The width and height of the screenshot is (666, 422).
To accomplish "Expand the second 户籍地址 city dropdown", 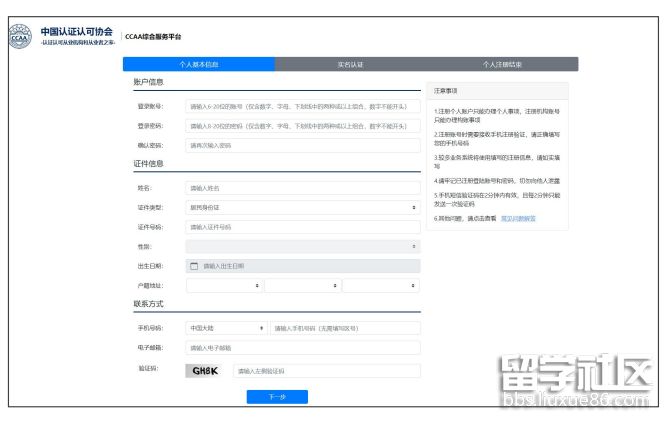I will [301, 285].
